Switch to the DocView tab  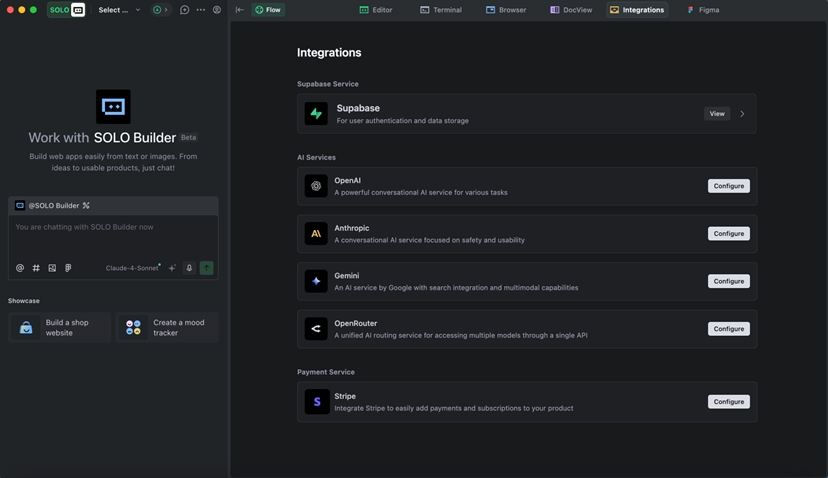[571, 10]
